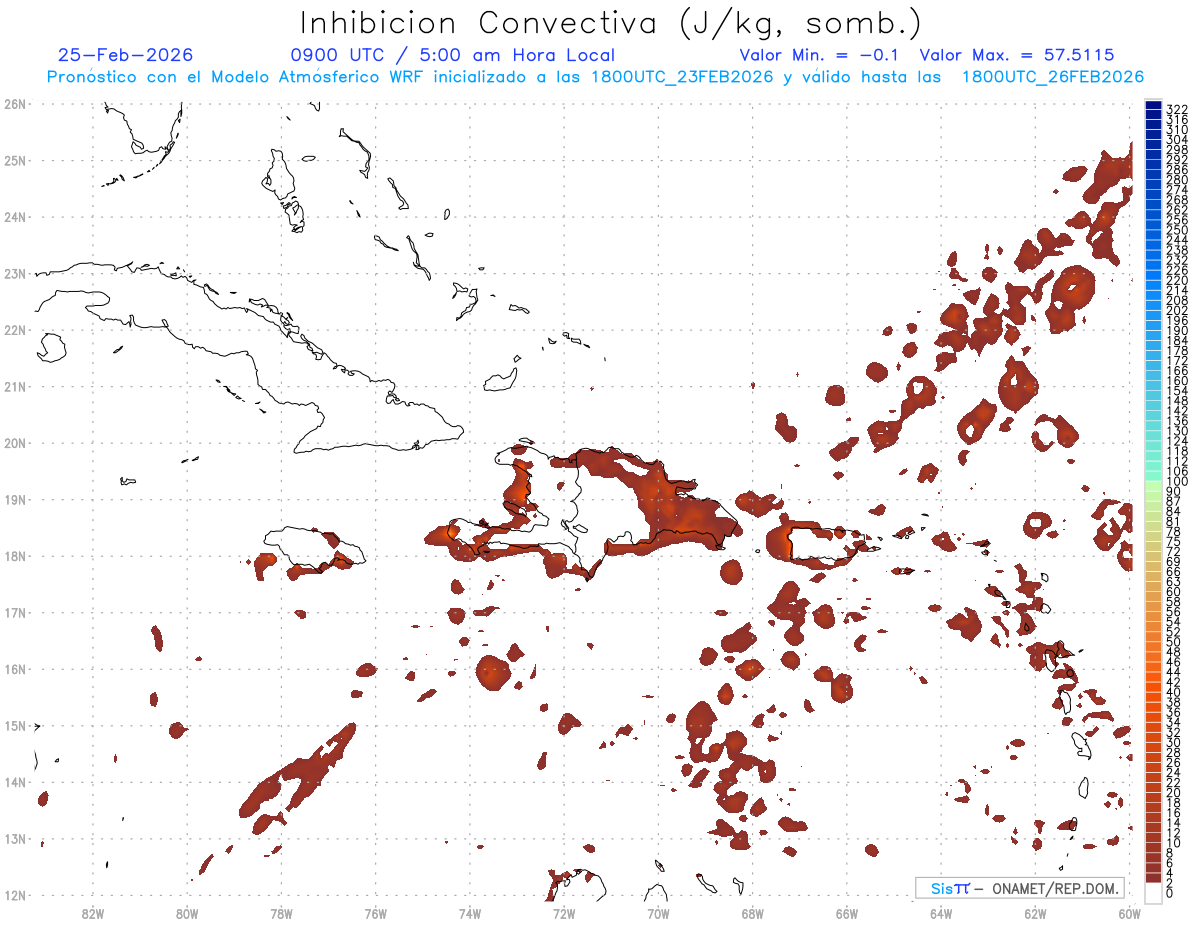Select the date text "25-Feb-2026"
This screenshot has height=927, width=1200.
pyautogui.click(x=126, y=55)
